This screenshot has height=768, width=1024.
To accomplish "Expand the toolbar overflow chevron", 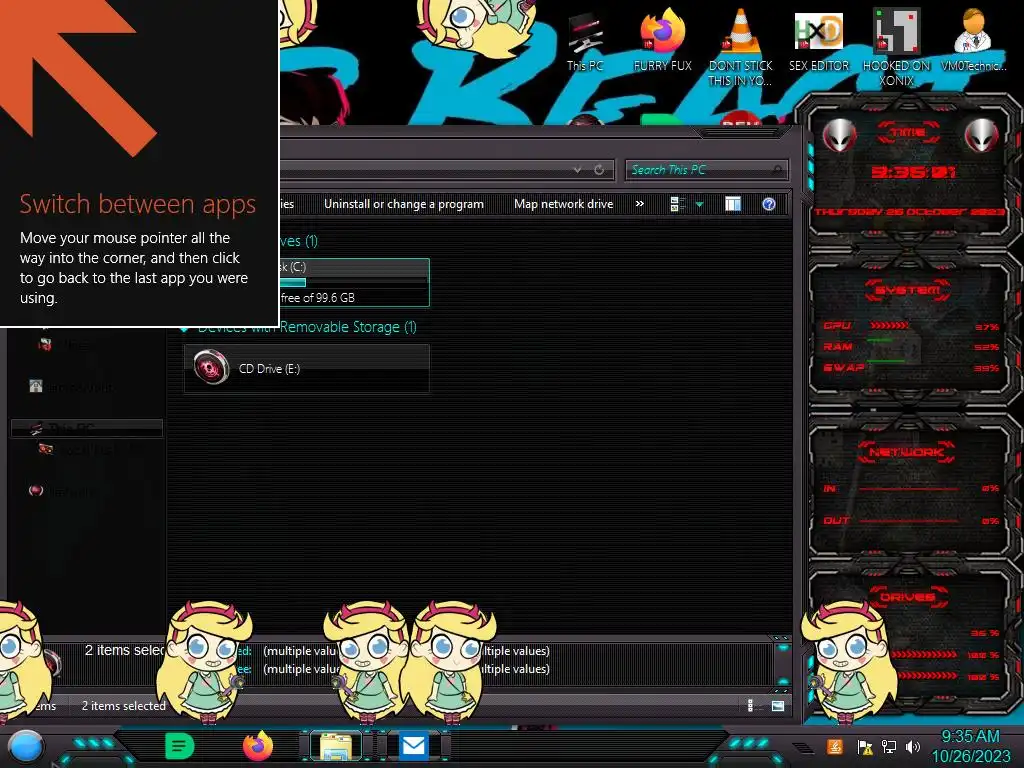I will tap(640, 204).
